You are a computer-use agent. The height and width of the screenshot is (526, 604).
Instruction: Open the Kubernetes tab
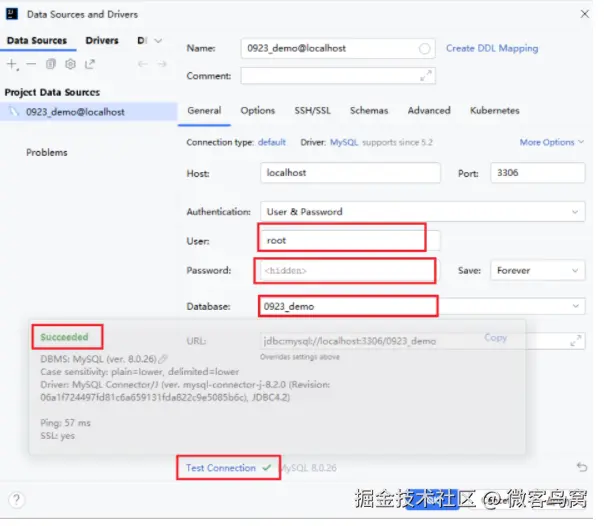(495, 111)
